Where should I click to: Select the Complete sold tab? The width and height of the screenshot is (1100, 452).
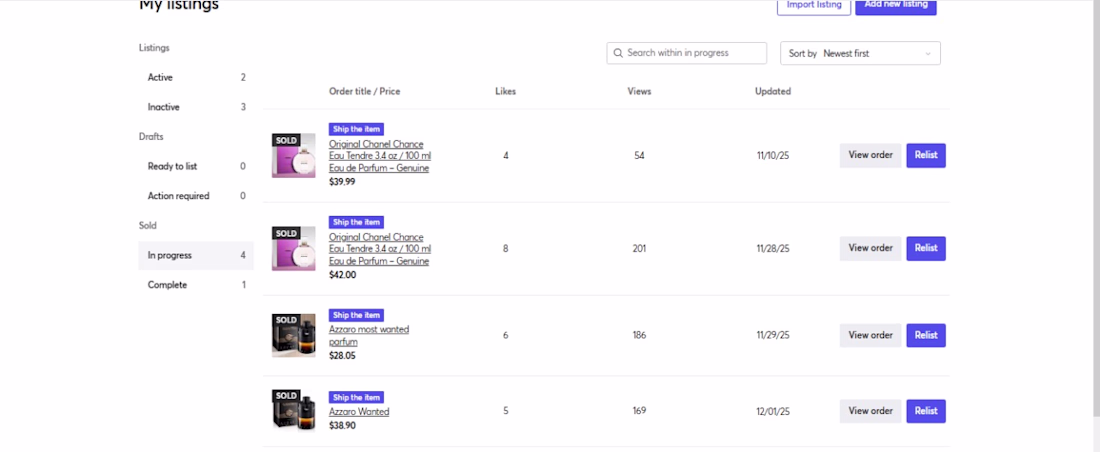point(196,285)
